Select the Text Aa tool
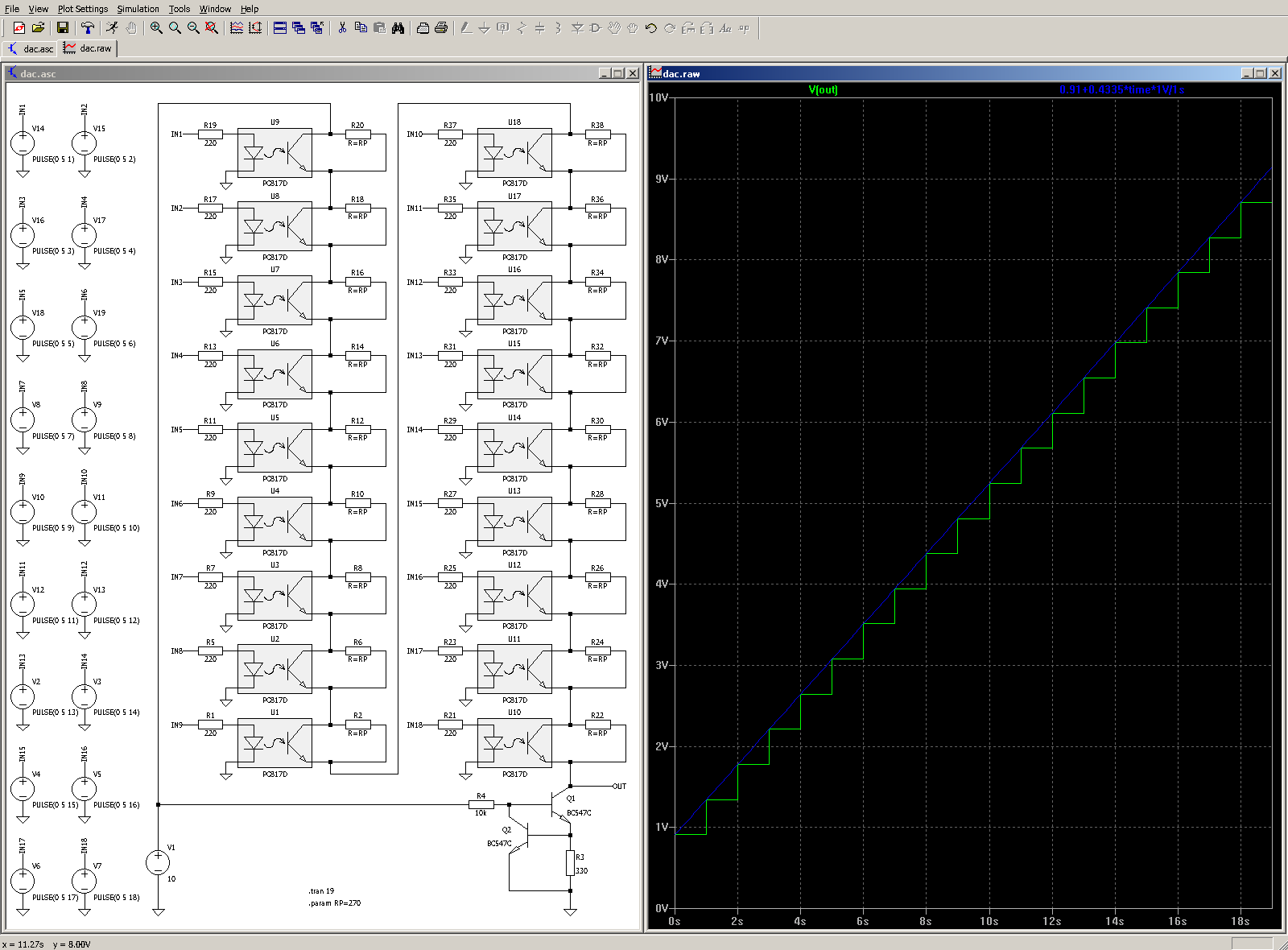The image size is (1288, 950). point(725,28)
